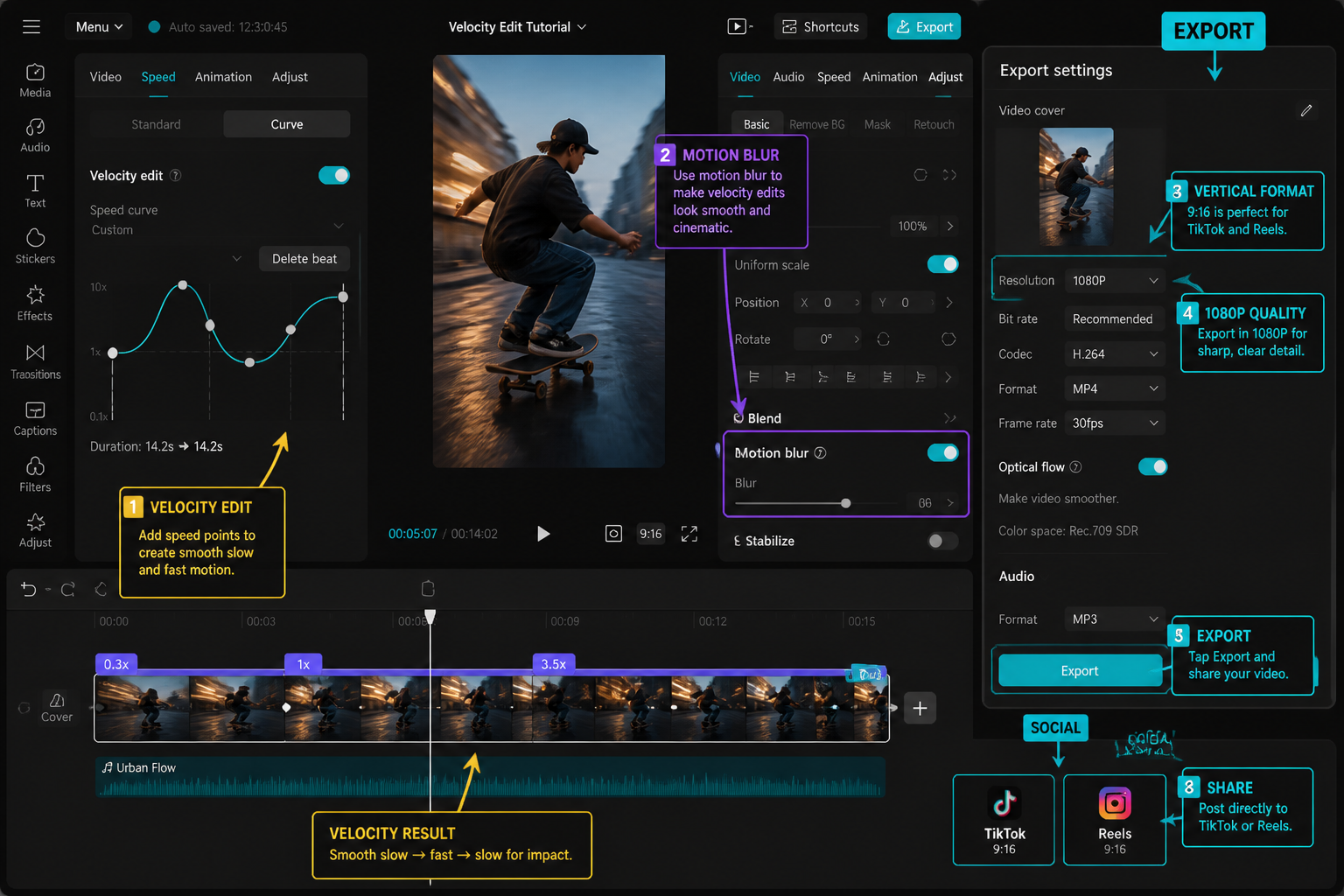The height and width of the screenshot is (896, 1344).
Task: Click the 3.5x speed marker on timeline
Action: 554,663
